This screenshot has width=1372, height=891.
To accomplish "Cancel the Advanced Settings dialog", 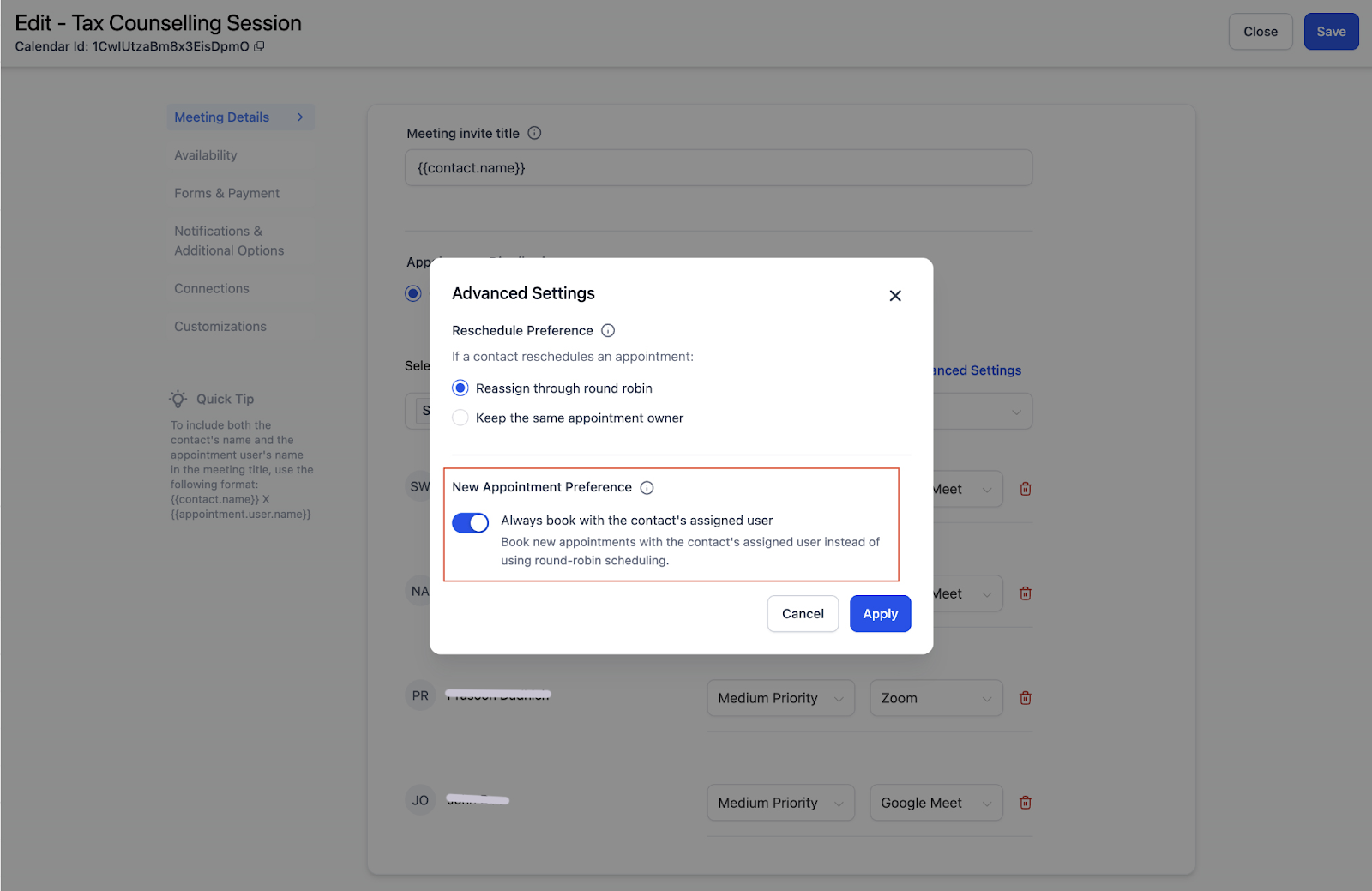I will pyautogui.click(x=803, y=614).
